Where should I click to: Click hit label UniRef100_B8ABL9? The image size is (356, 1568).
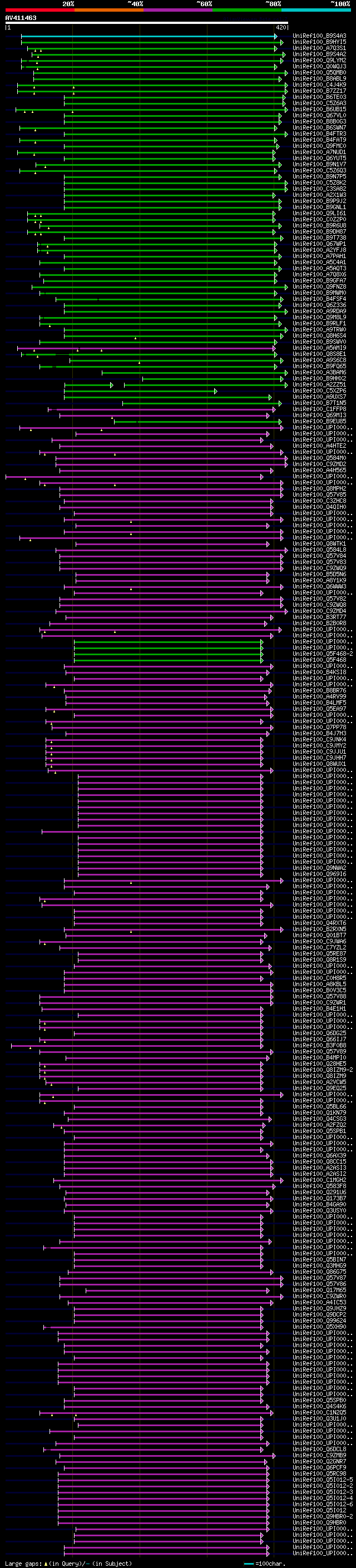point(319,78)
